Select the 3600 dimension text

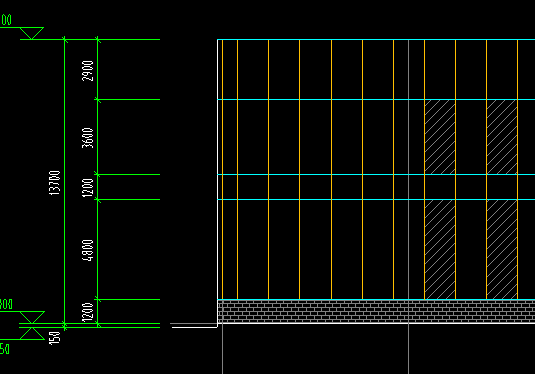point(88,138)
